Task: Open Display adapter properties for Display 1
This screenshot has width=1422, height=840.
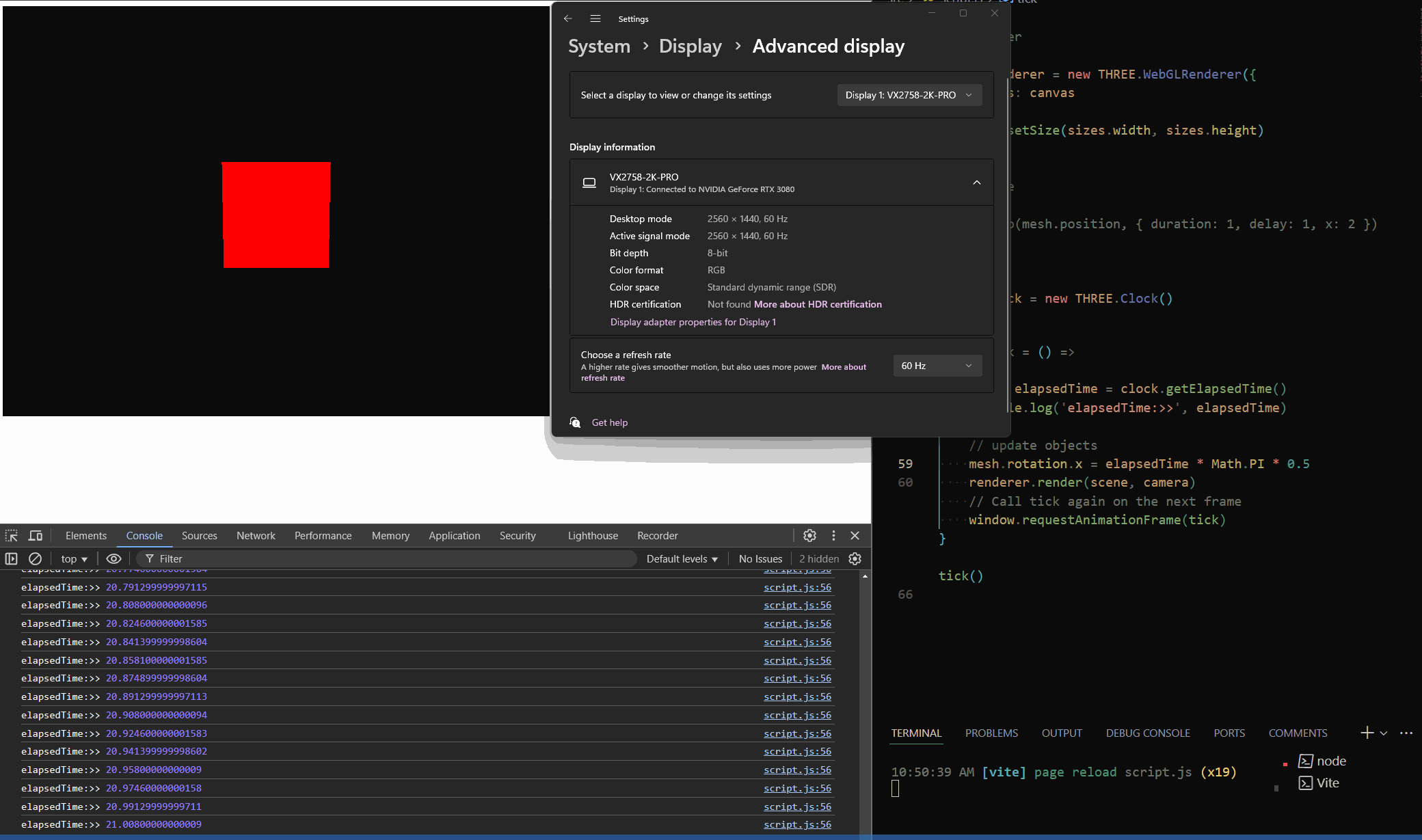Action: coord(693,322)
